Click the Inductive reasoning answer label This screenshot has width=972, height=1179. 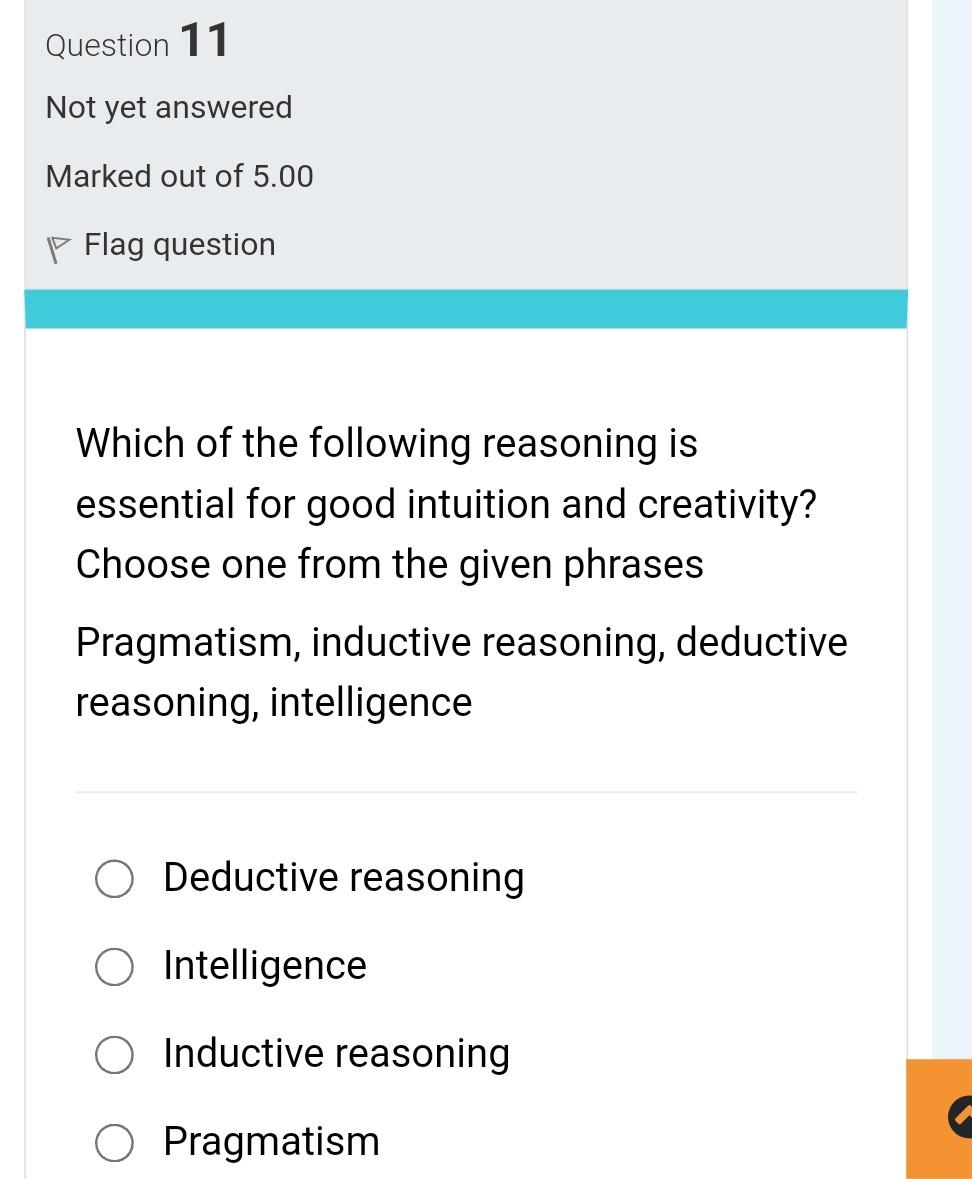coord(336,1055)
